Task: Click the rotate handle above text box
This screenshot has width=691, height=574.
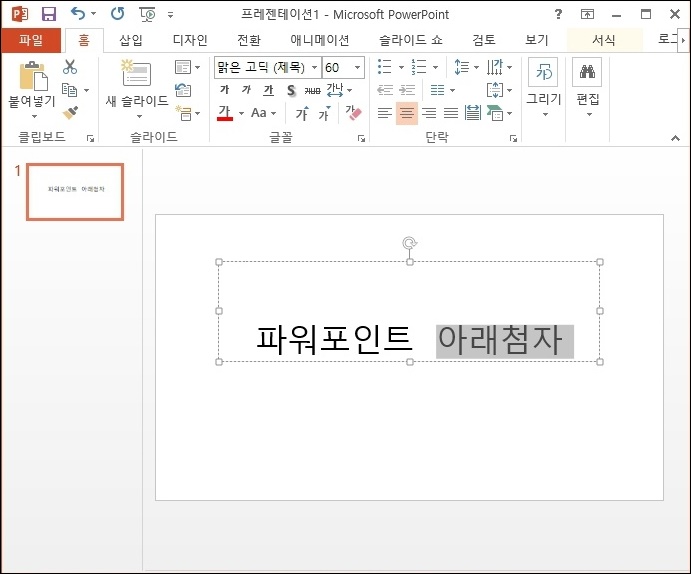Action: (x=409, y=243)
